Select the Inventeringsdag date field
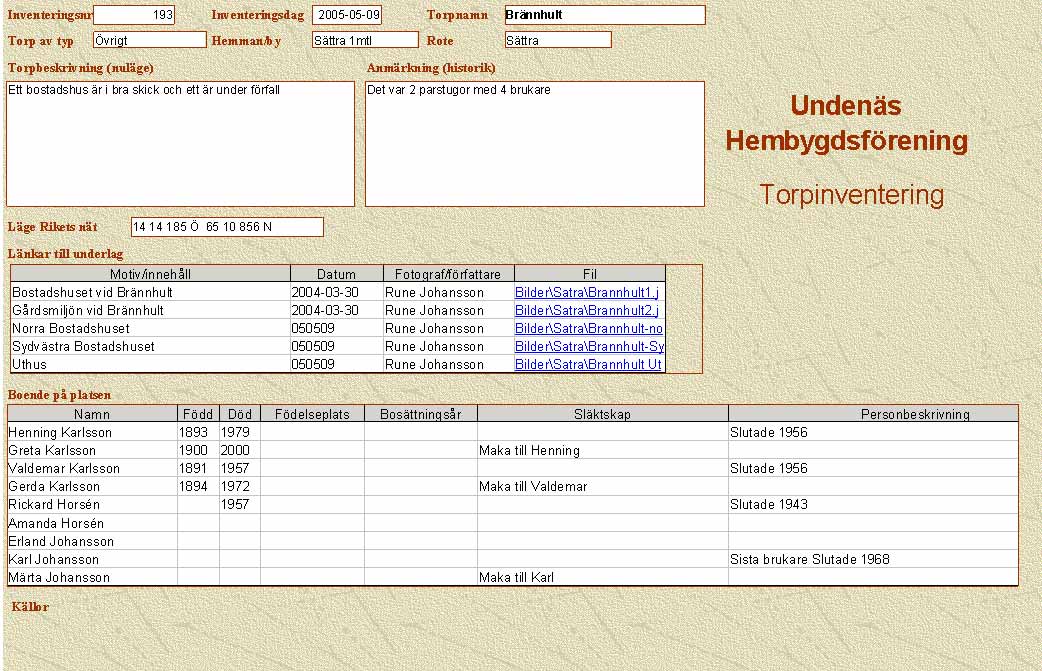1042x671 pixels. [346, 15]
